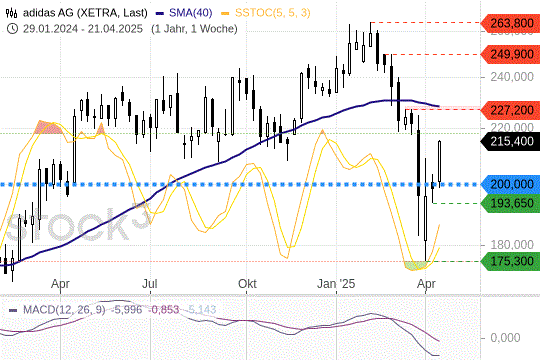Click the MACD color marker dash
The image size is (540, 360).
pyautogui.click(x=13, y=310)
